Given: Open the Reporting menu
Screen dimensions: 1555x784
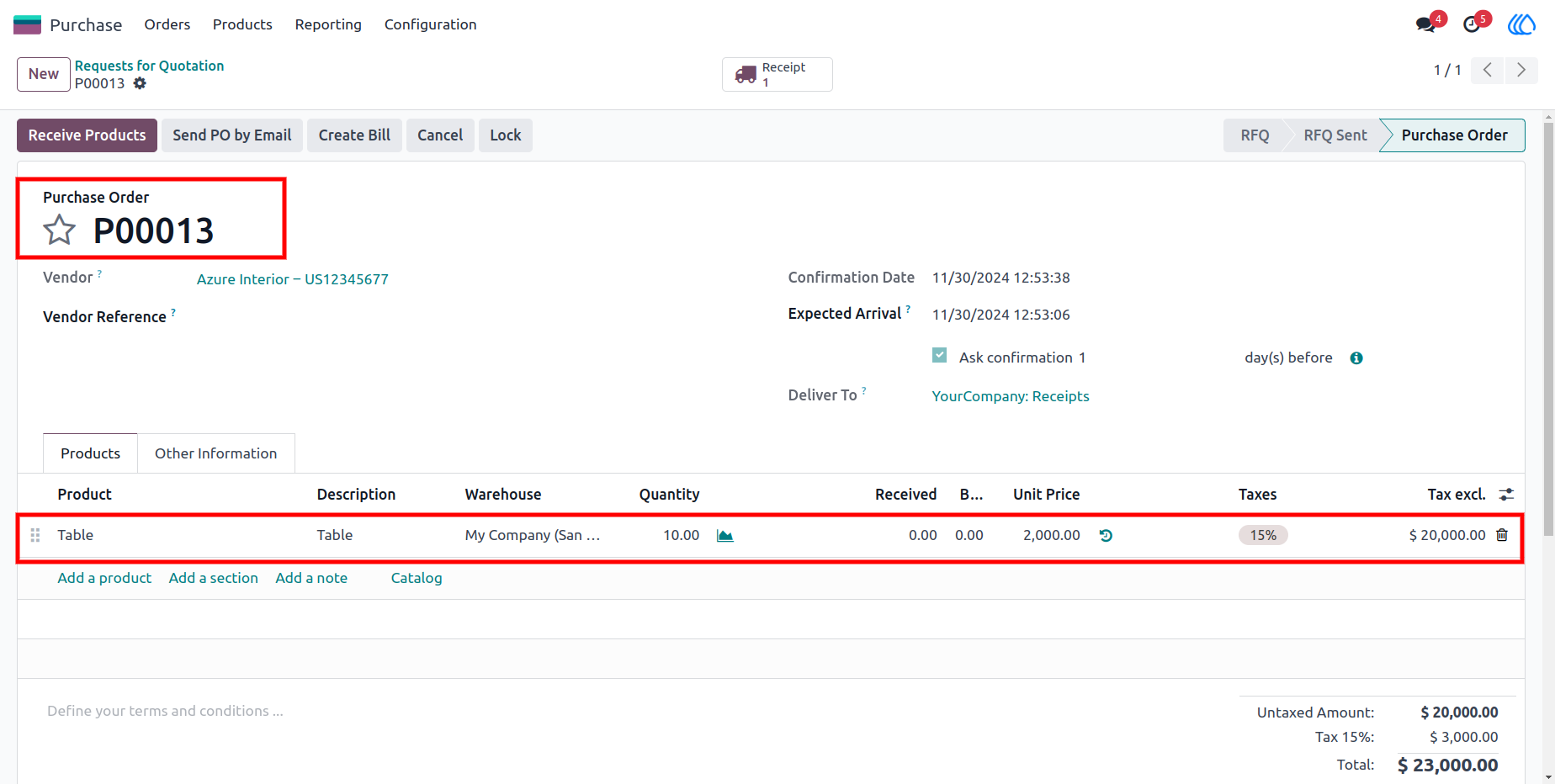Looking at the screenshot, I should 328,24.
